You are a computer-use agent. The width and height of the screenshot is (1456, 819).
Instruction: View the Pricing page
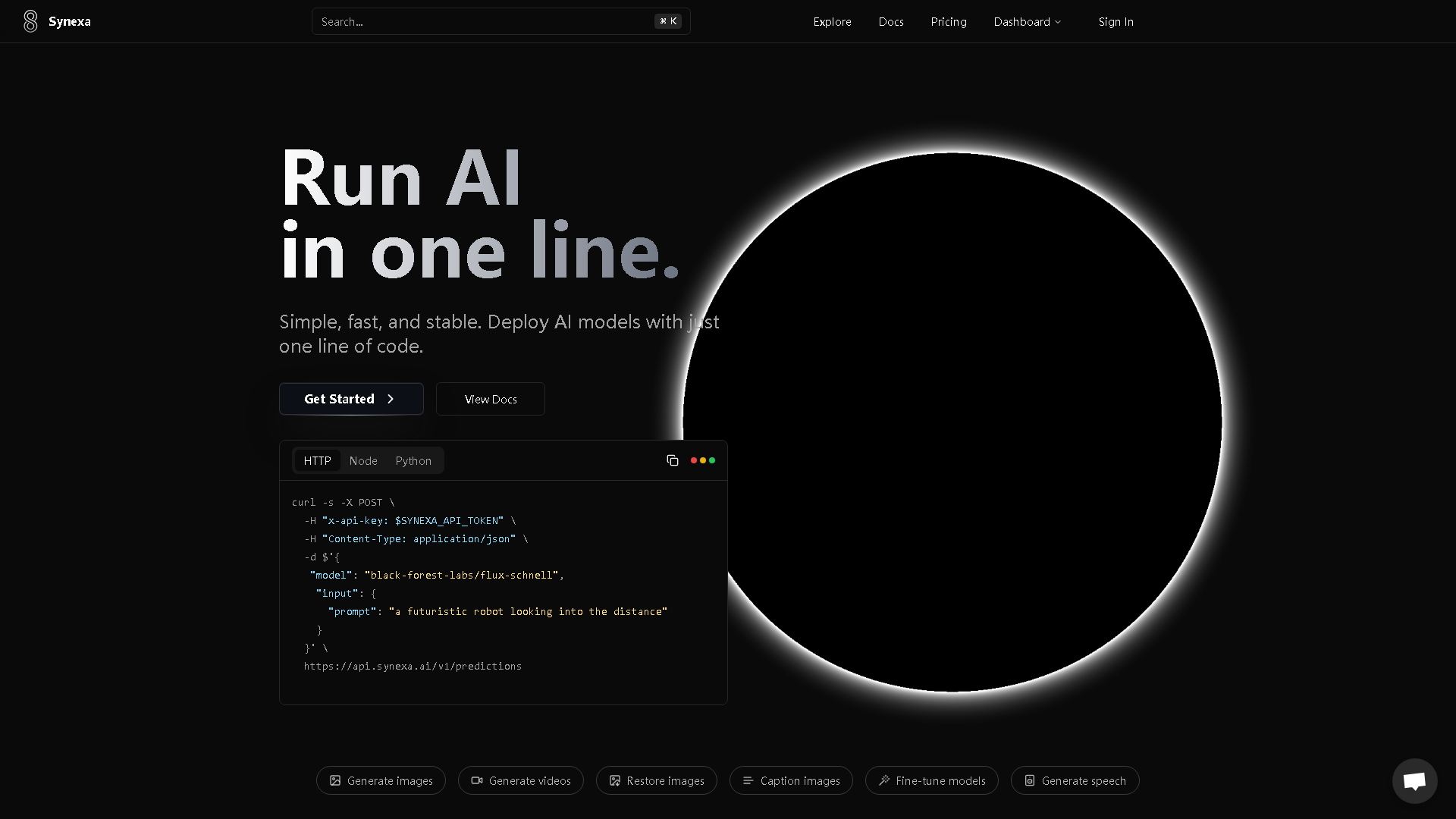pyautogui.click(x=949, y=21)
